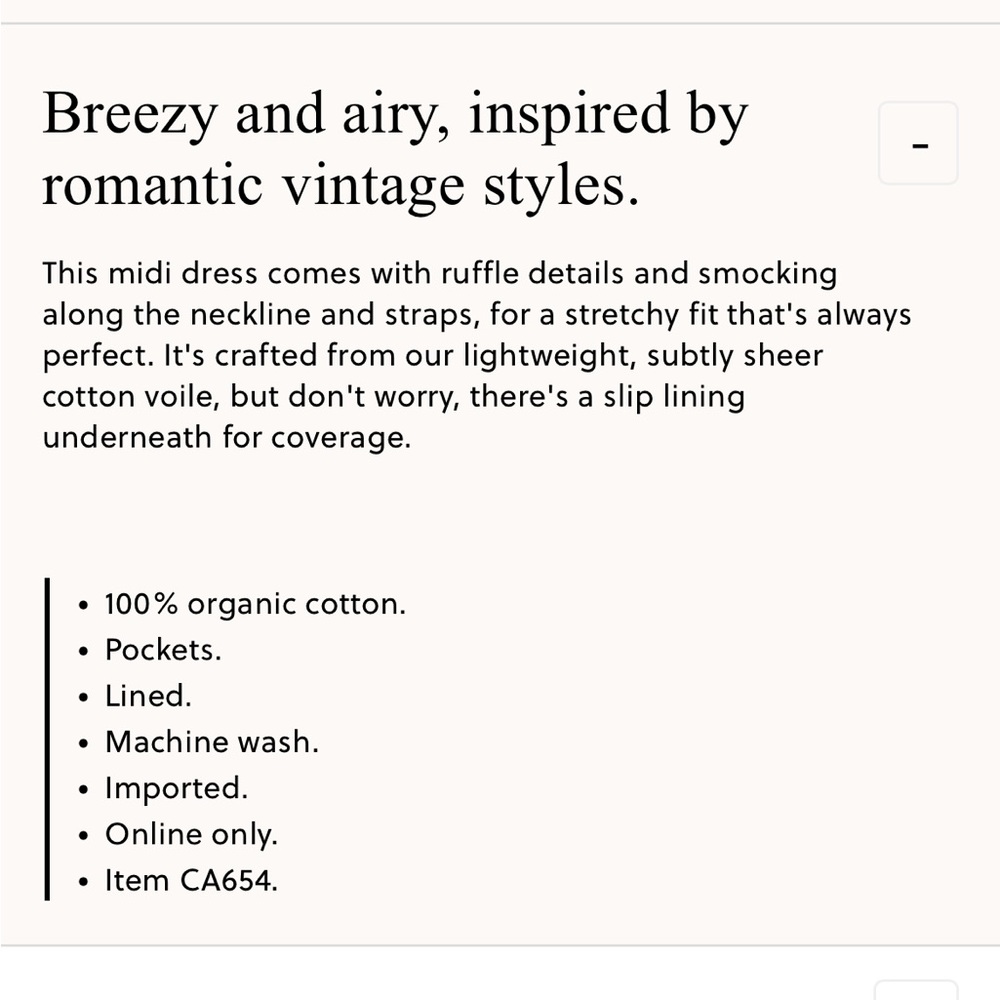Expand the next section below the divider

916,990
